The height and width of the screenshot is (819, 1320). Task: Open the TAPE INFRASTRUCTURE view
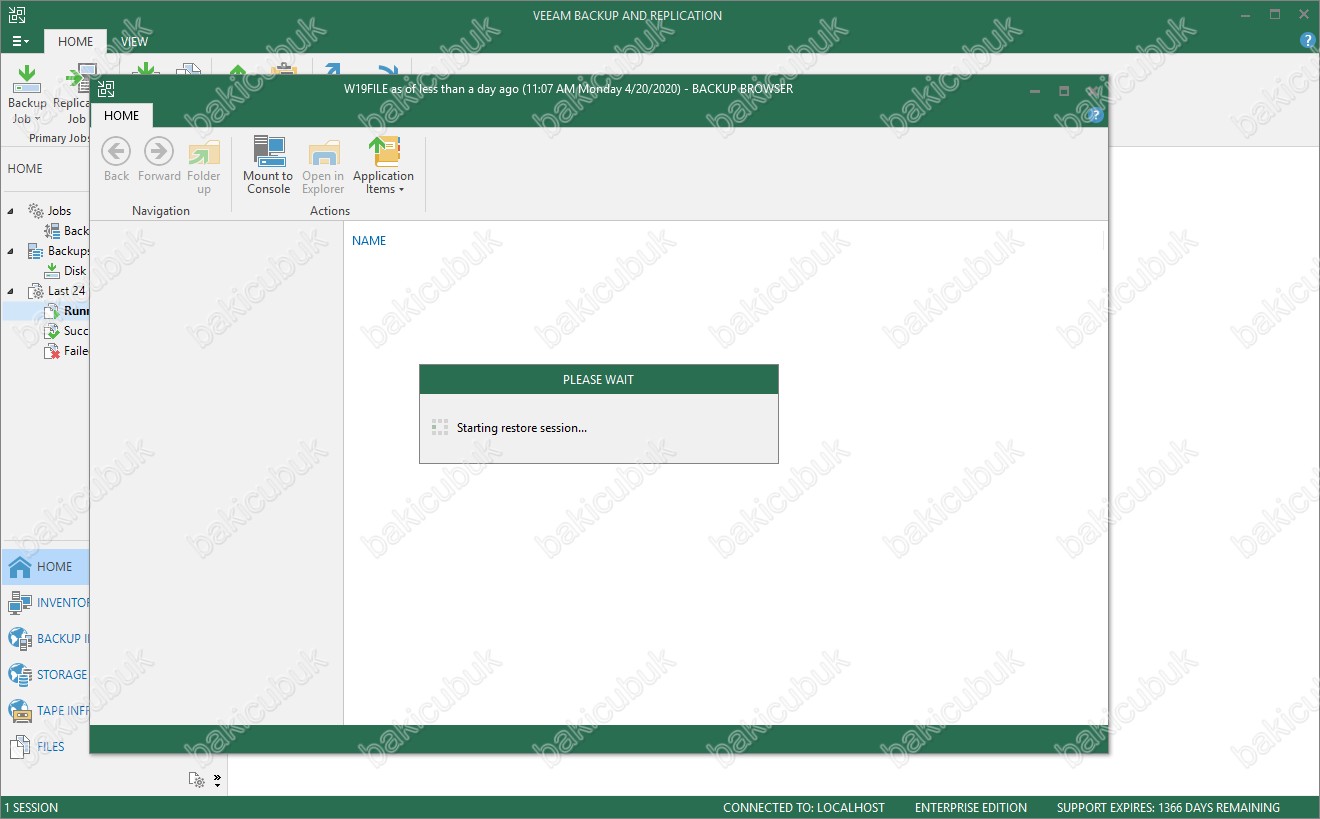45,711
